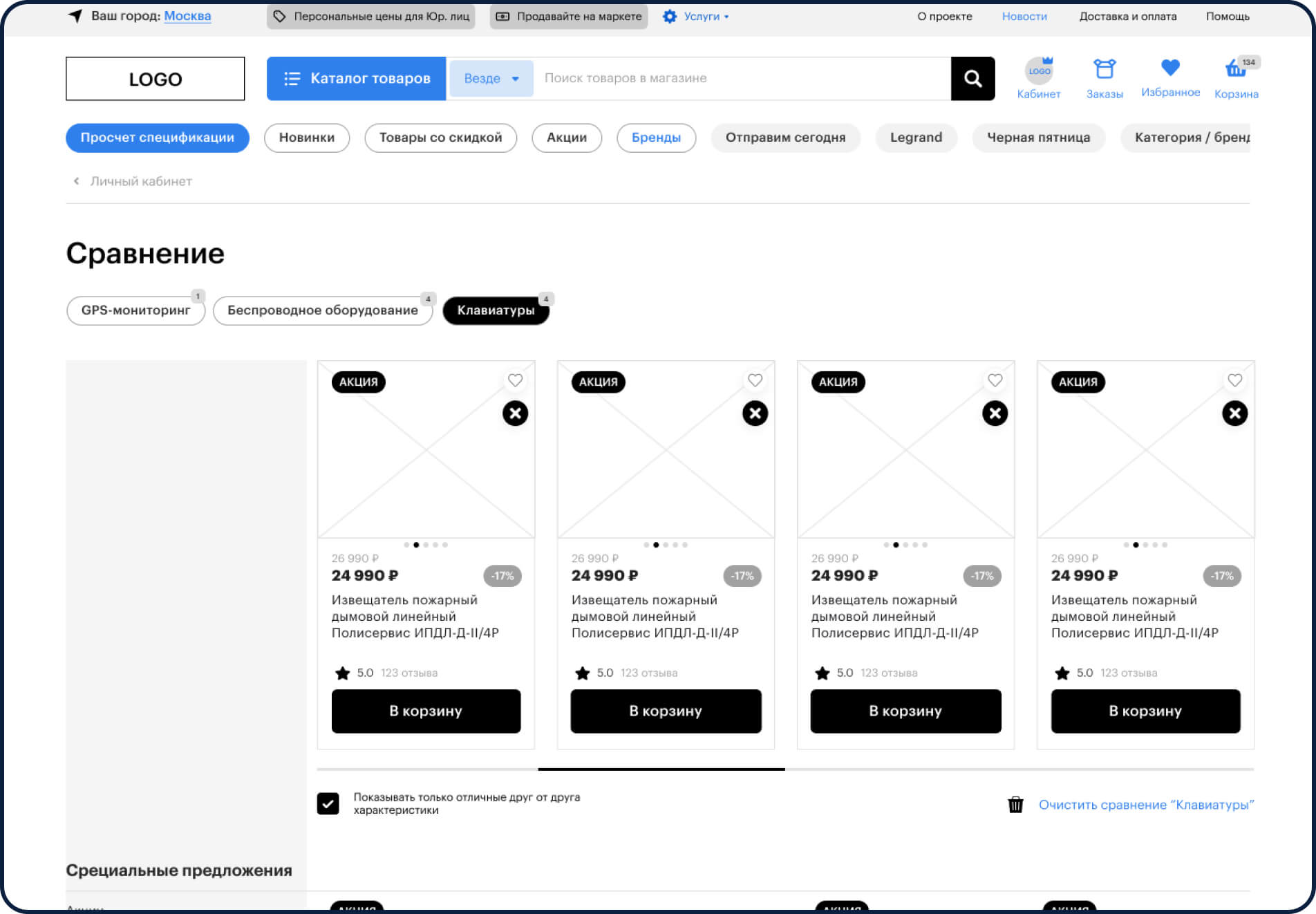Select Беспроводное оборудование comparison tab
The image size is (1316, 914).
click(x=322, y=310)
